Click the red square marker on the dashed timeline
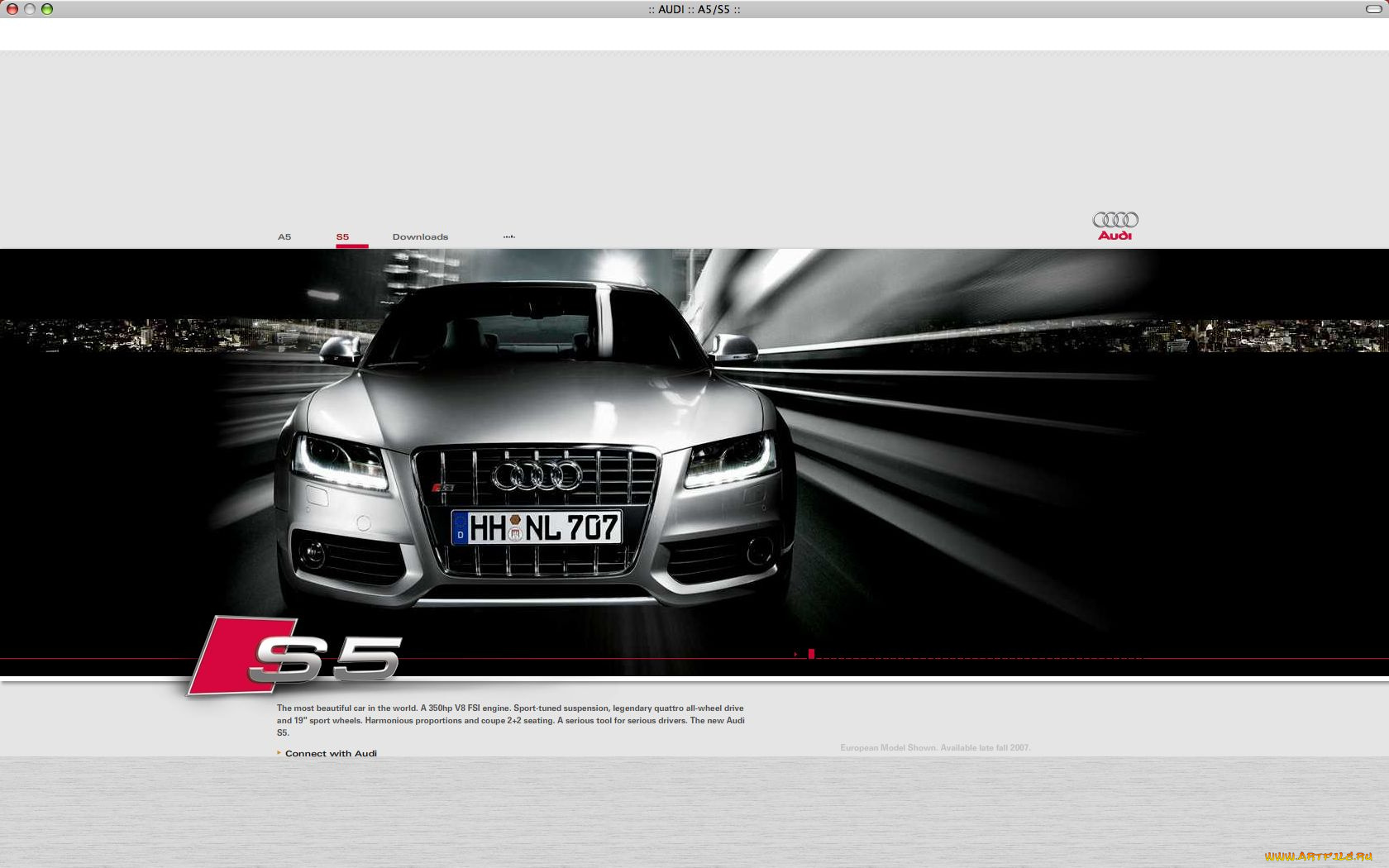The image size is (1389, 868). click(812, 653)
